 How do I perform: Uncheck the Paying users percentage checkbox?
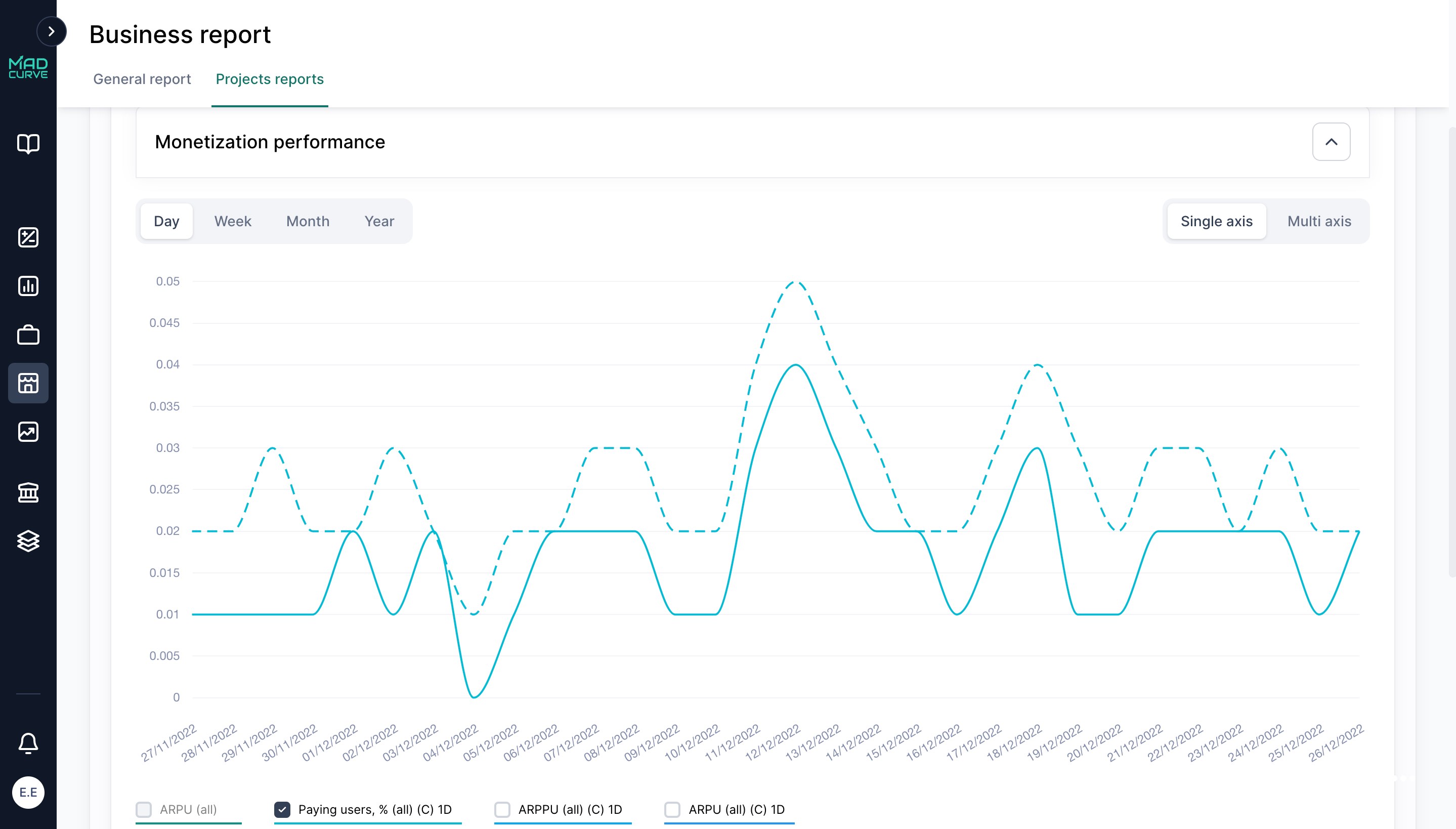point(283,809)
